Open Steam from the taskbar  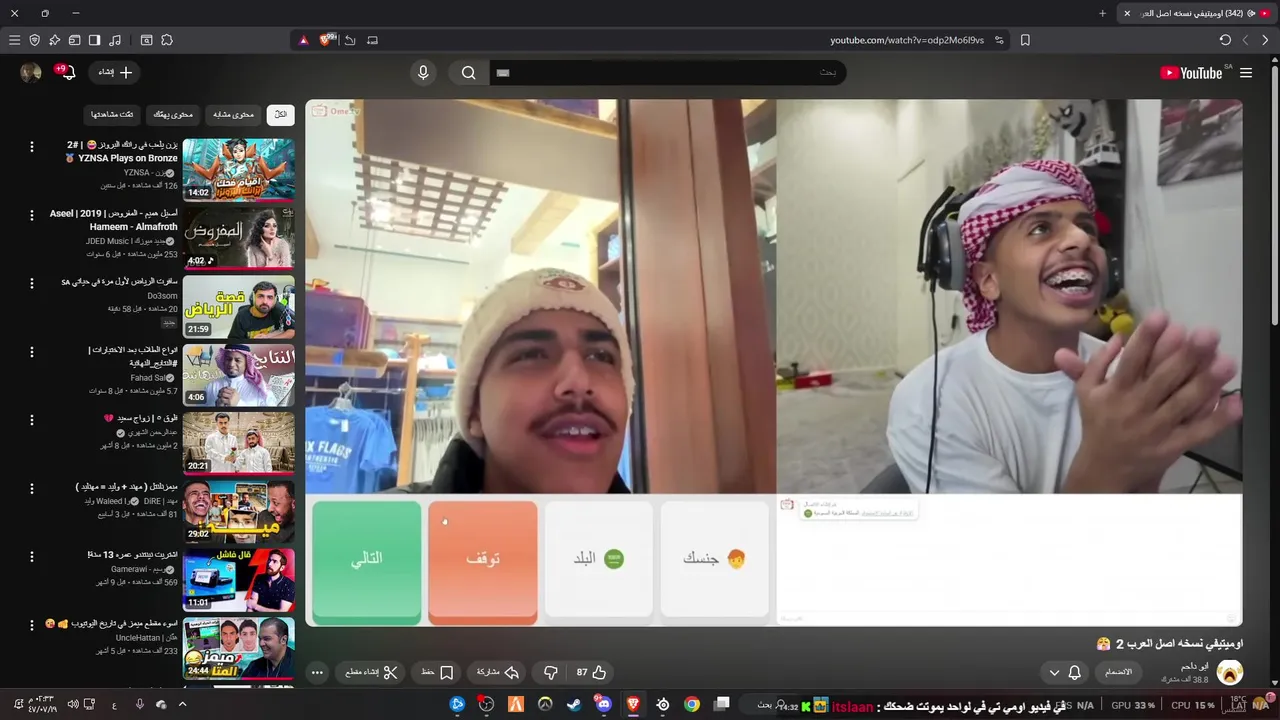(574, 704)
